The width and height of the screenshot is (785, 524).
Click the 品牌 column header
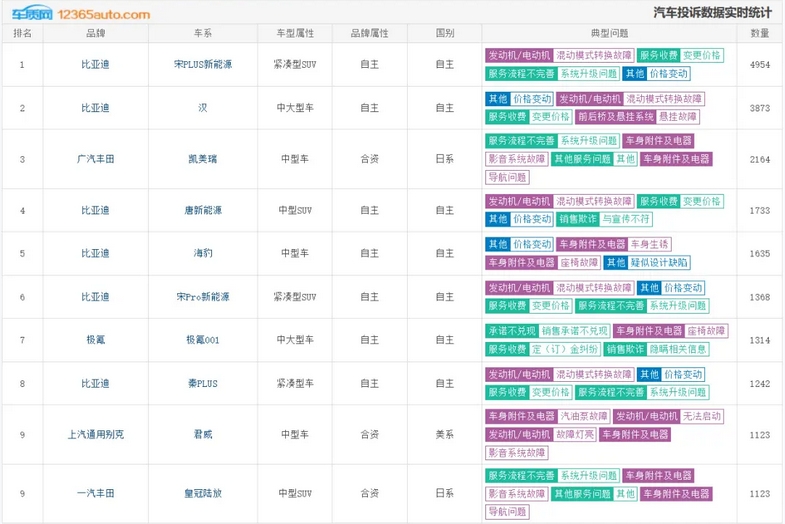point(96,33)
